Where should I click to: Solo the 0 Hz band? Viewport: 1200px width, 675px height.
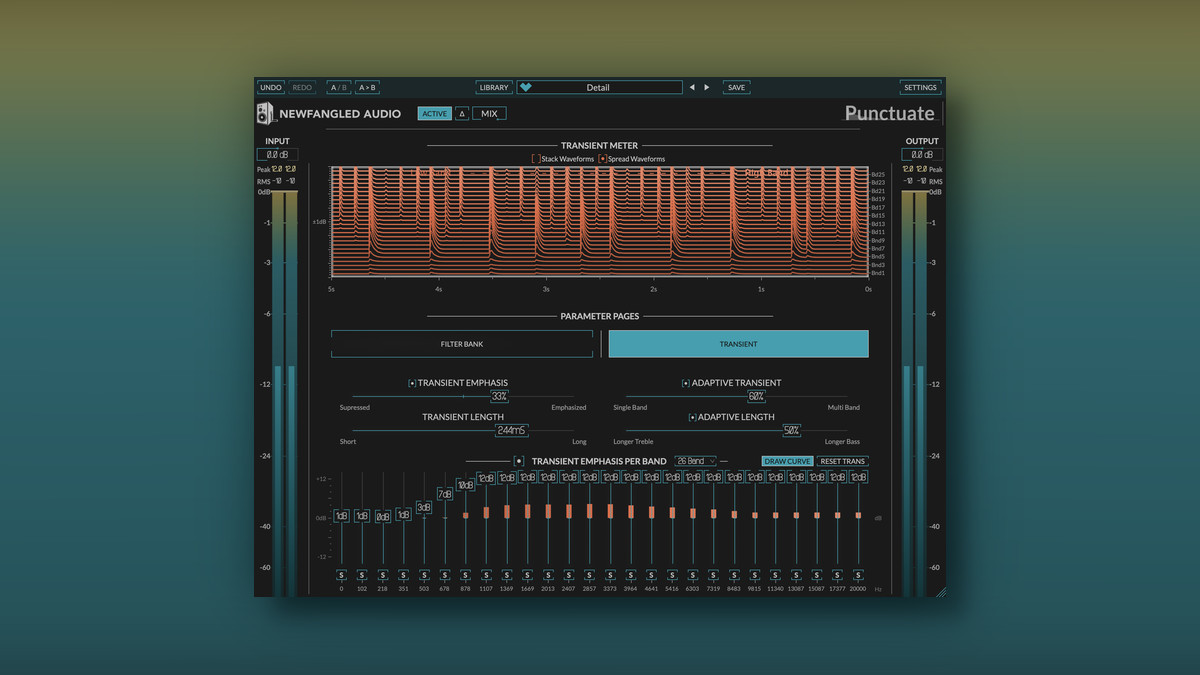[x=341, y=575]
